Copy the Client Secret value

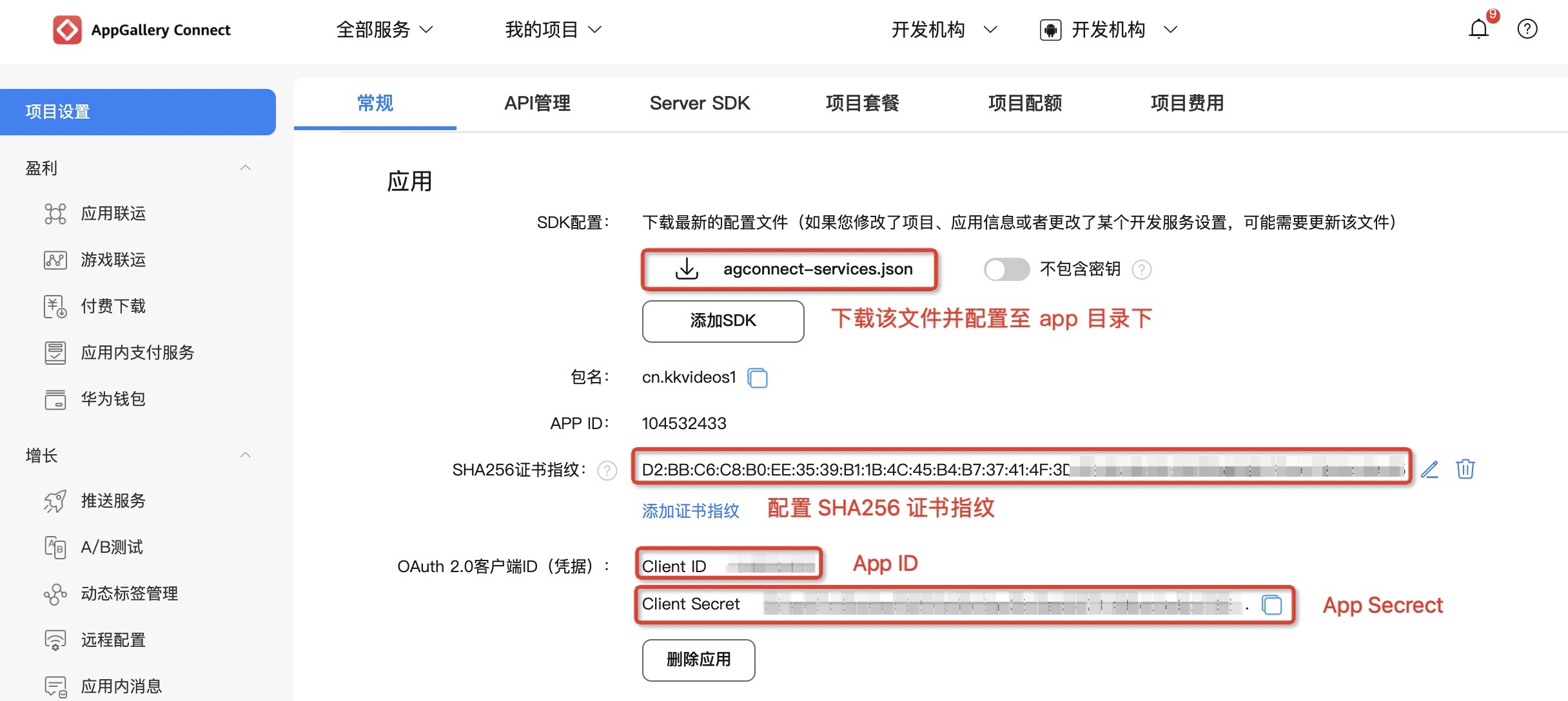pos(1272,605)
